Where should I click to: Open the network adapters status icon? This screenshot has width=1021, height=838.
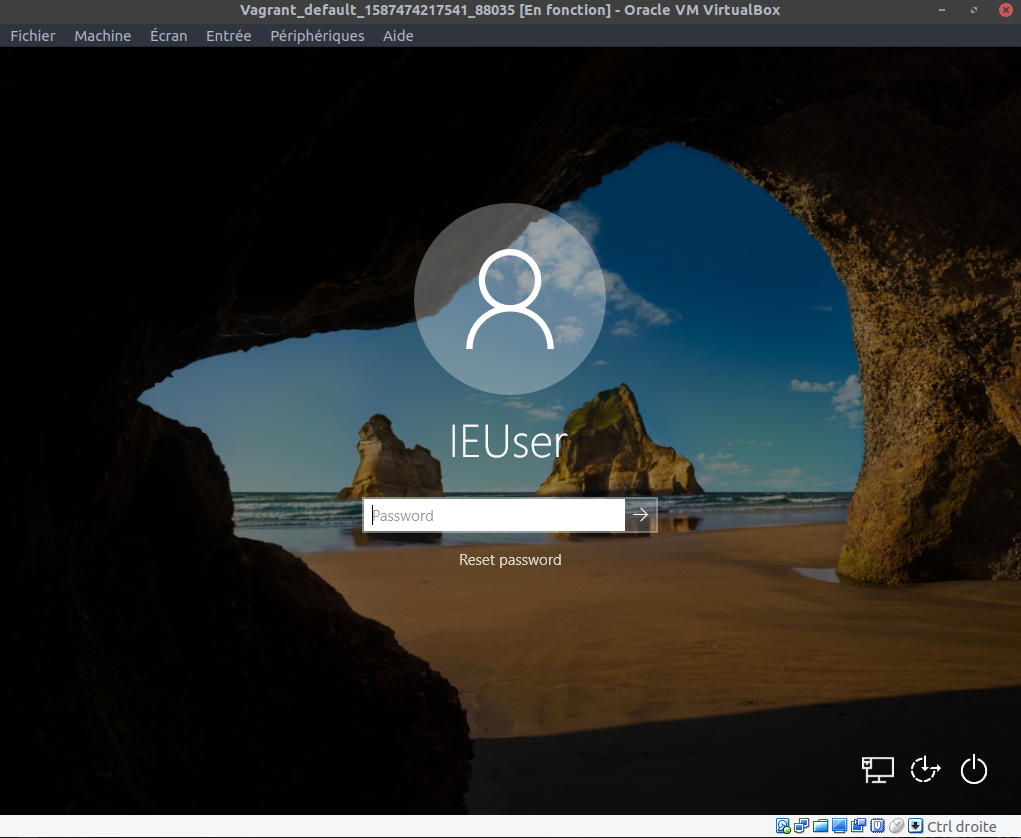802,826
